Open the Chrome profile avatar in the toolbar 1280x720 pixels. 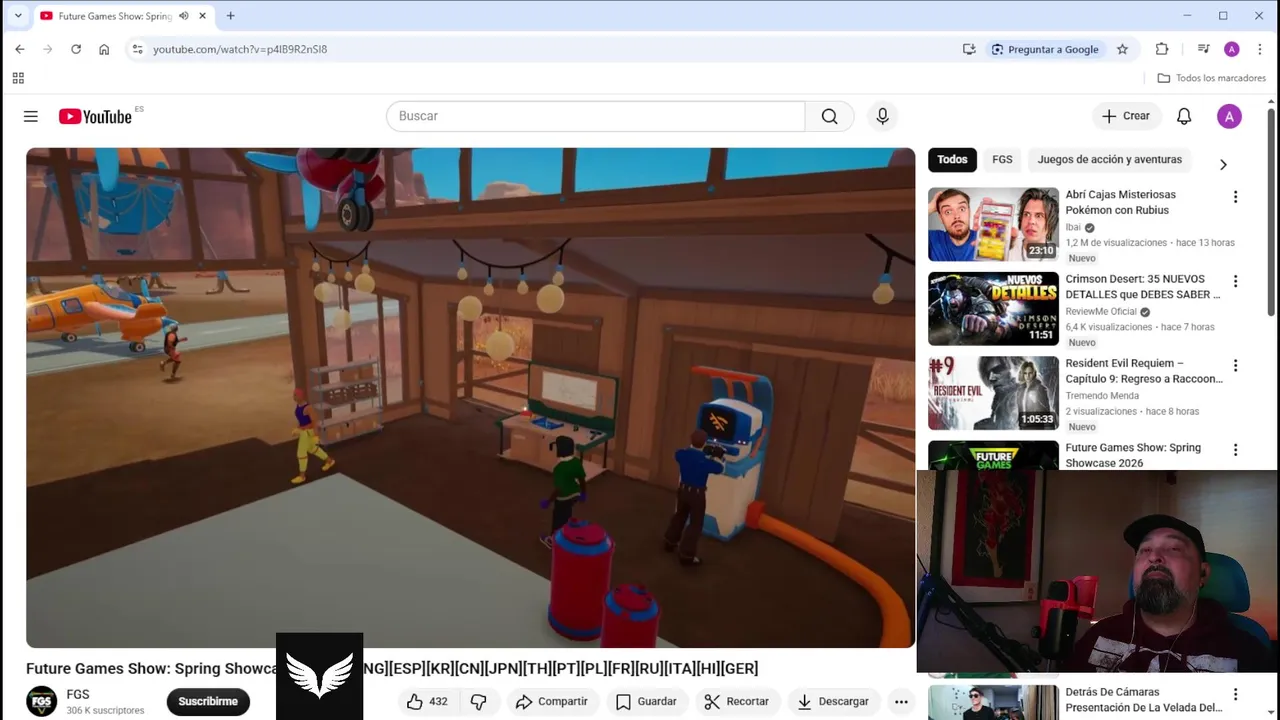point(1232,49)
